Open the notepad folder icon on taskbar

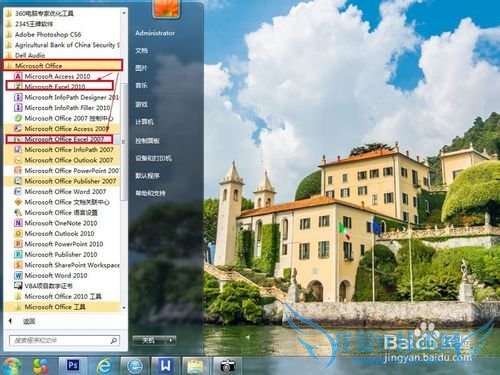[x=196, y=366]
